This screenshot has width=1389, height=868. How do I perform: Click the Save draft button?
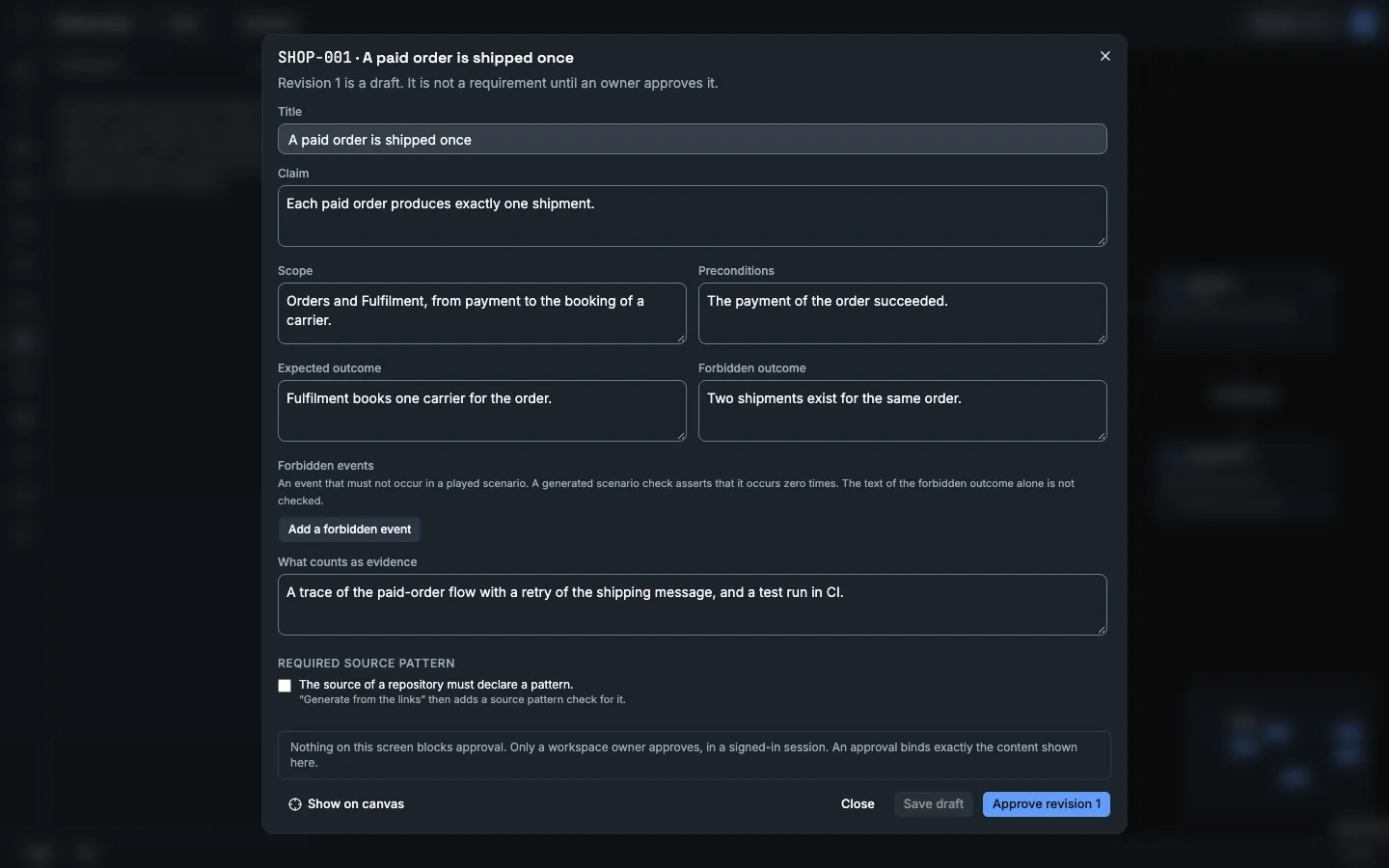(934, 804)
